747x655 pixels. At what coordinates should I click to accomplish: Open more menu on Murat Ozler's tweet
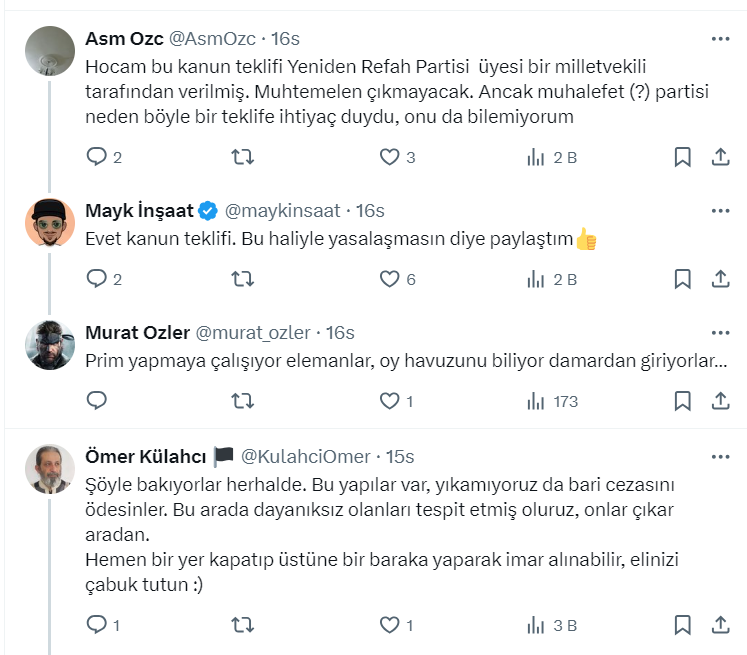pos(720,333)
